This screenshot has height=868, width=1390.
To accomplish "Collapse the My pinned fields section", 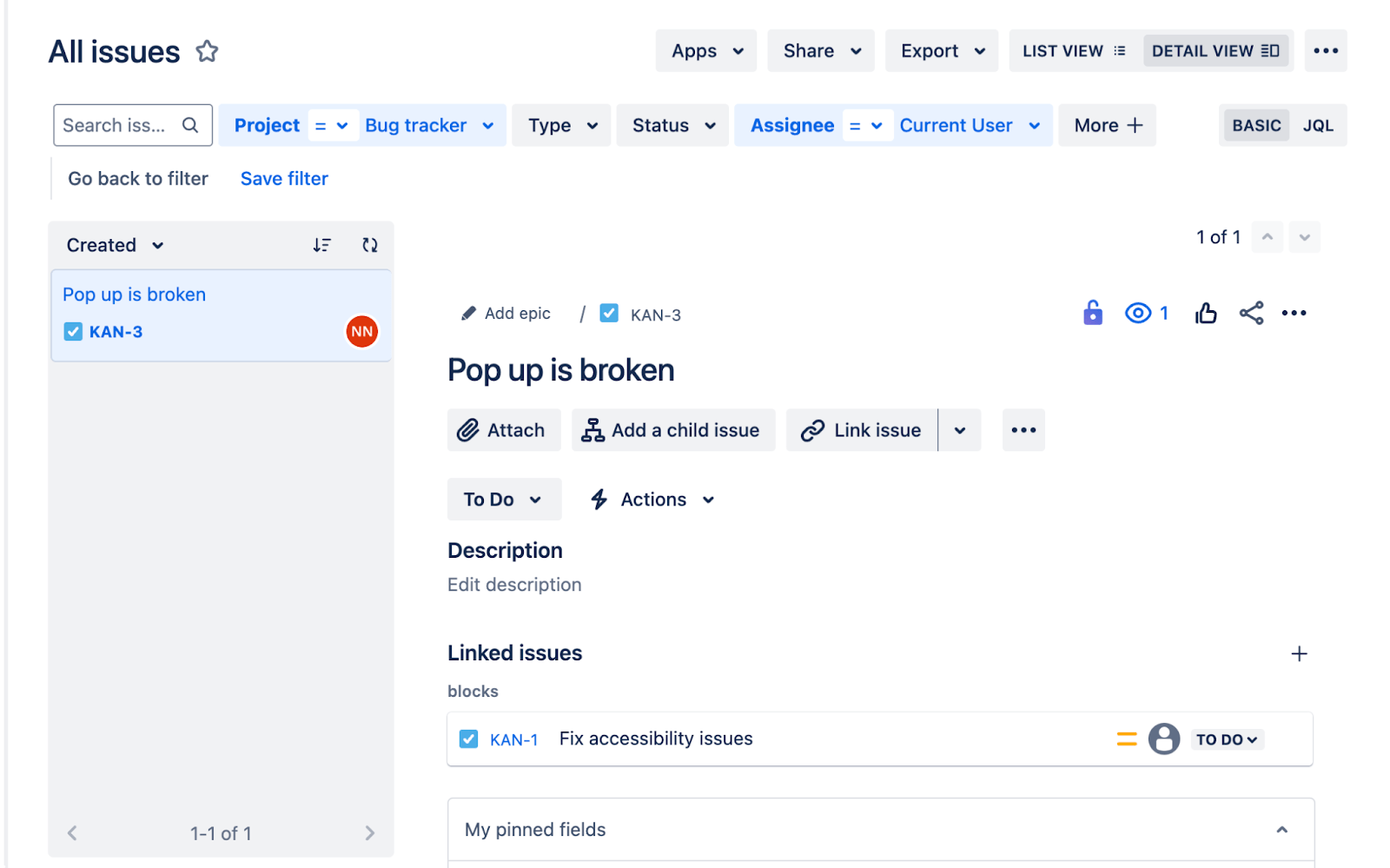I will 1281,829.
